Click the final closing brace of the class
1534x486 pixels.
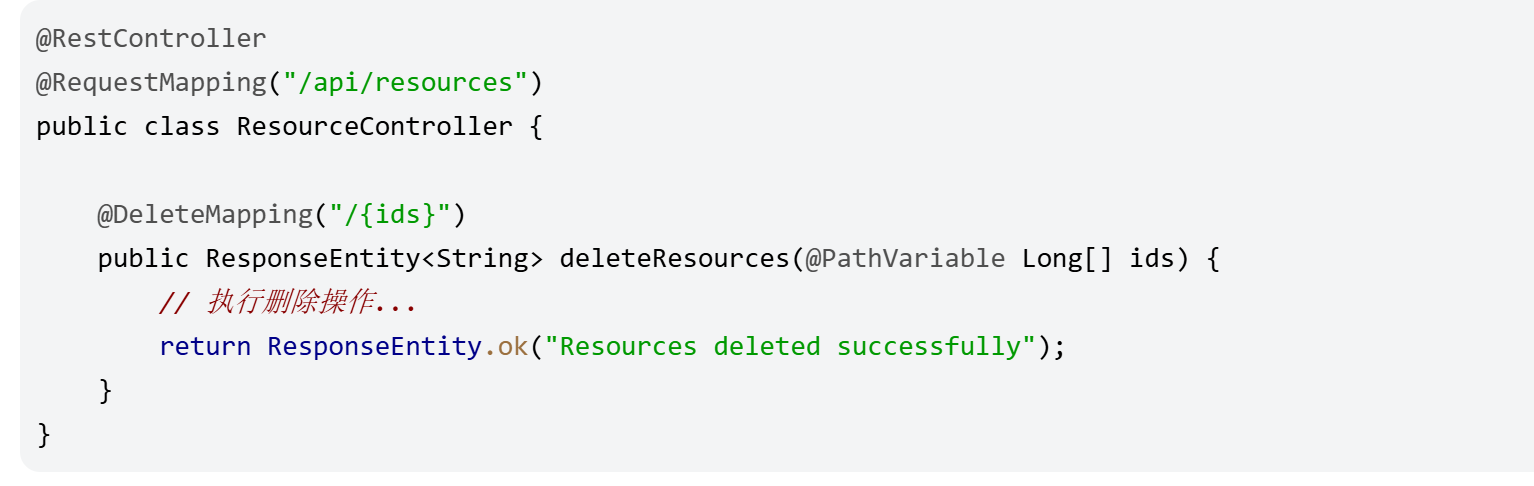[43, 434]
